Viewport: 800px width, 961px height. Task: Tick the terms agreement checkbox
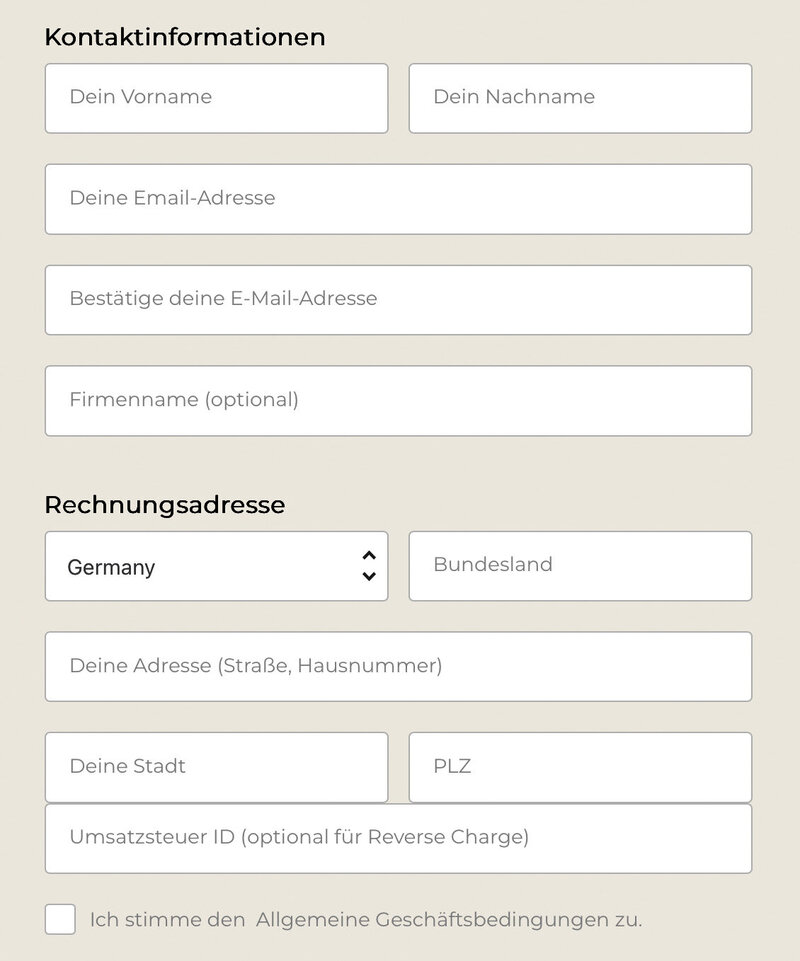[x=60, y=919]
